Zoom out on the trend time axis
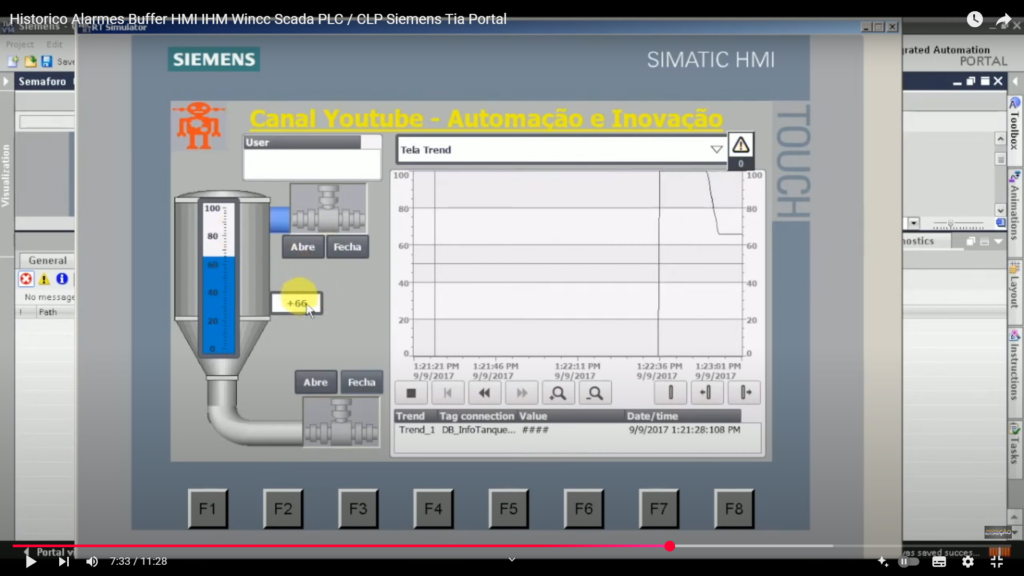Screen dimensions: 1024x576 tap(595, 393)
